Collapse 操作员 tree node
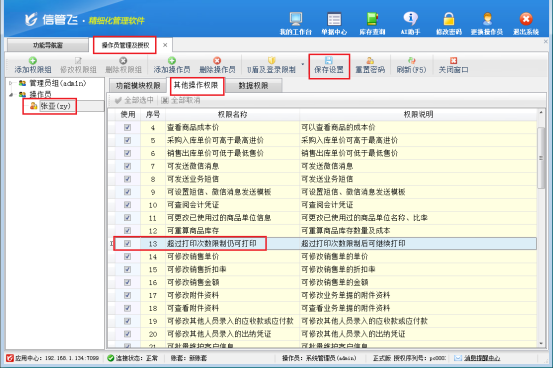 [x=11, y=94]
